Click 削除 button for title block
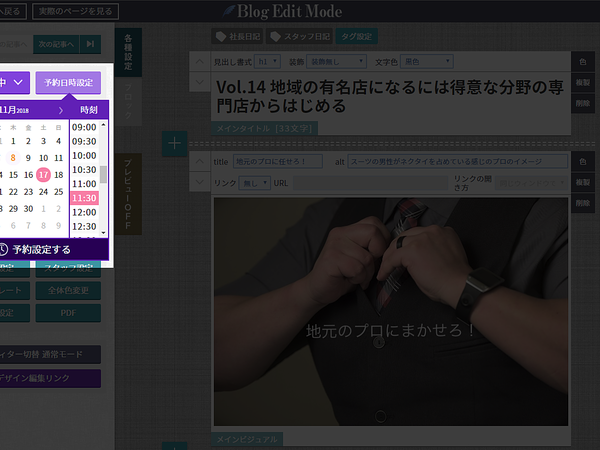 (x=583, y=103)
